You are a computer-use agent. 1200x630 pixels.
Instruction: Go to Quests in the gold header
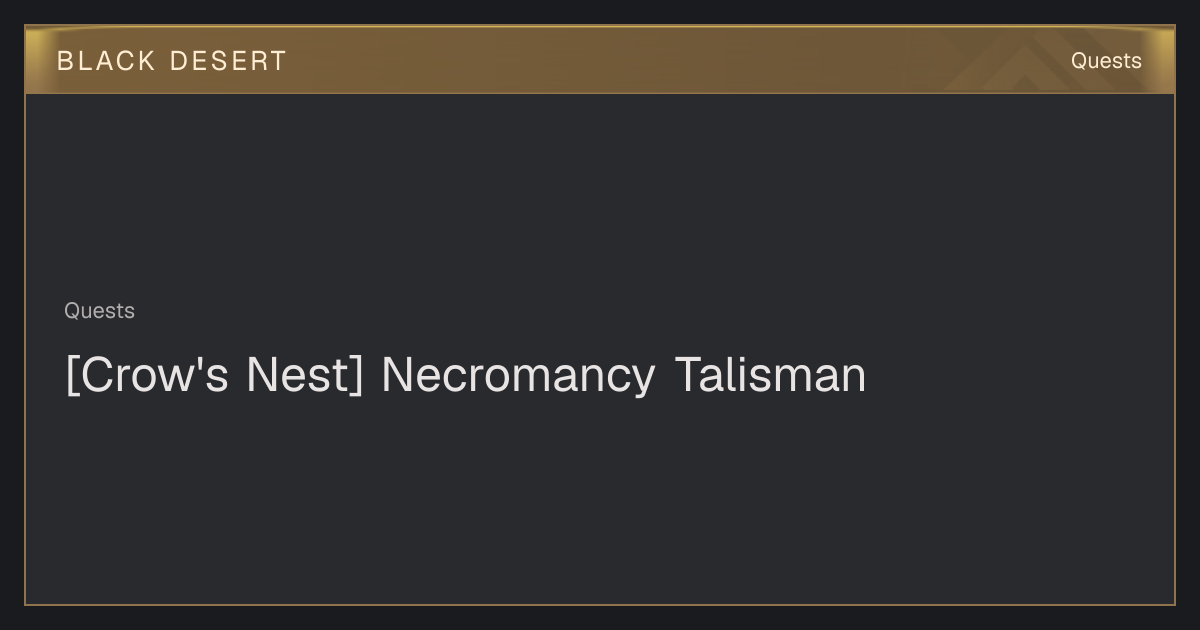tap(1106, 61)
